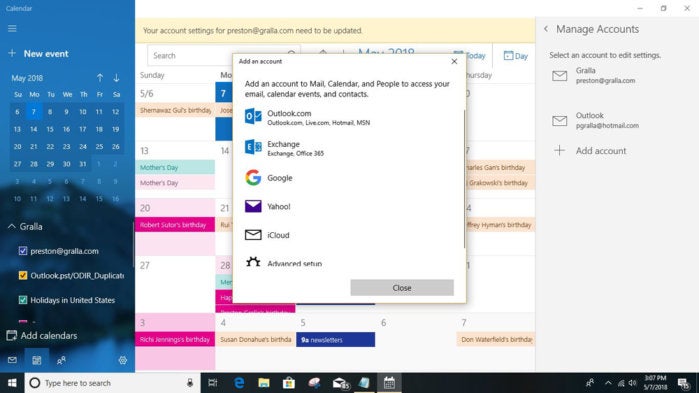
Task: Click the account list scrollbar in the dialog
Action: 464,178
